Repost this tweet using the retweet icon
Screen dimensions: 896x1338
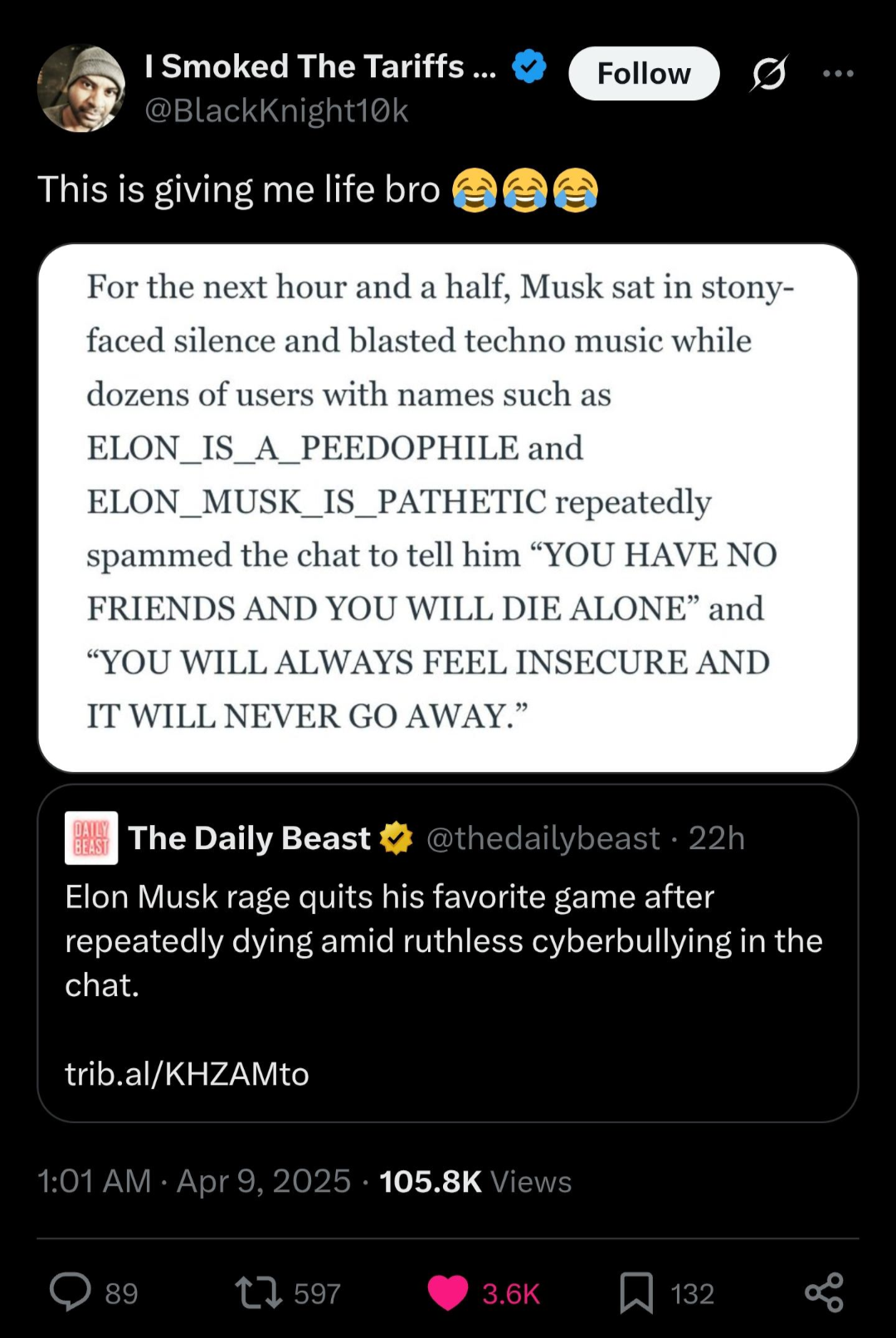point(259,1292)
